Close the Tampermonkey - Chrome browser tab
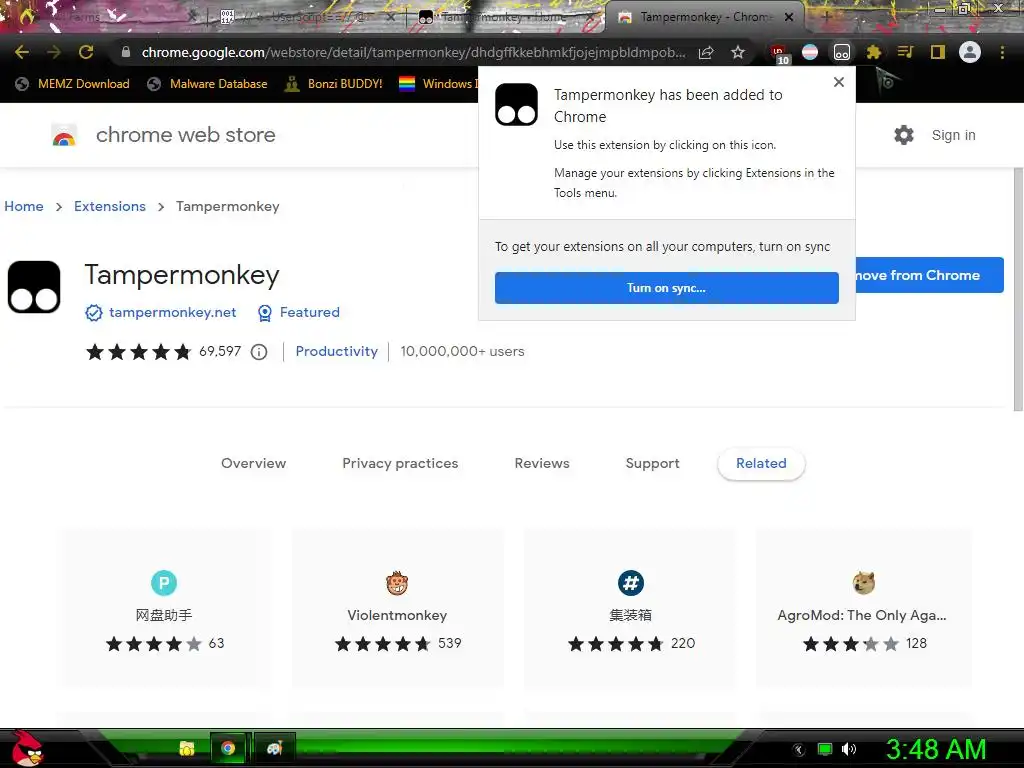 click(x=789, y=18)
